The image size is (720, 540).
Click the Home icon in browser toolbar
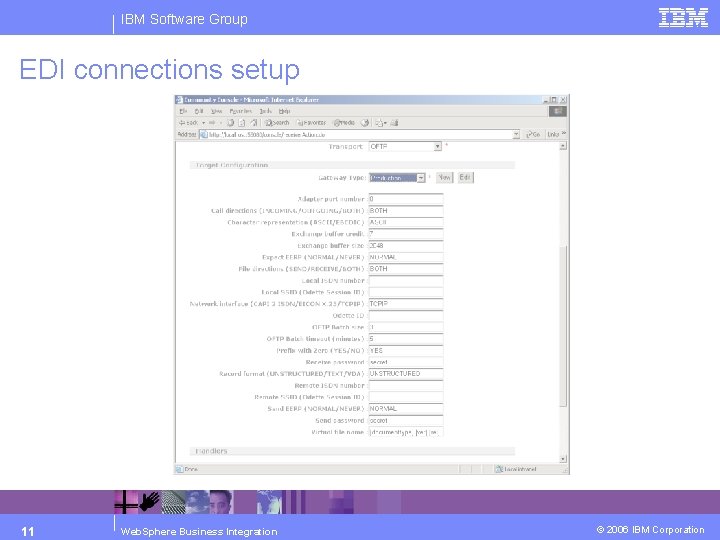coord(253,123)
